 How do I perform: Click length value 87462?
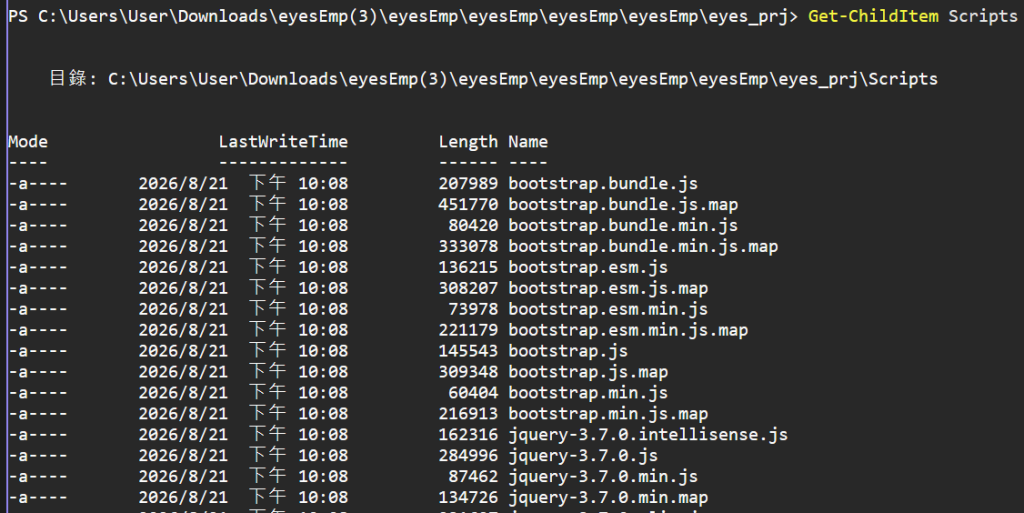pyautogui.click(x=473, y=476)
